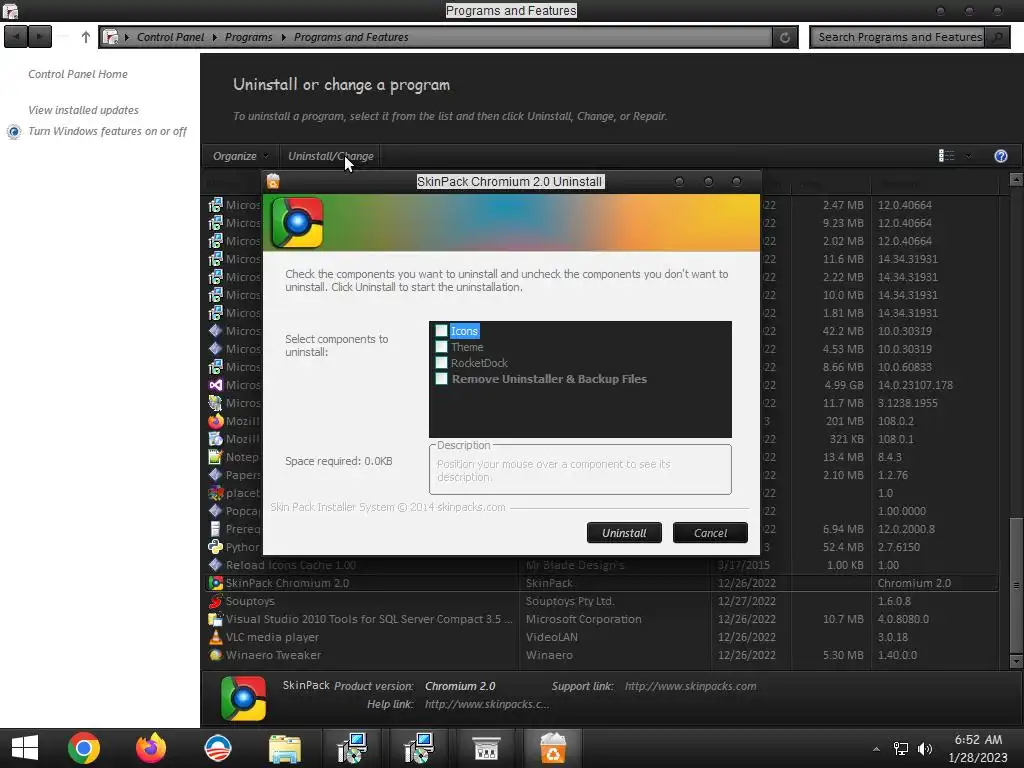Select Visual Studio 2010 Tools for SQL Server row
This screenshot has height=768, width=1024.
coord(602,619)
